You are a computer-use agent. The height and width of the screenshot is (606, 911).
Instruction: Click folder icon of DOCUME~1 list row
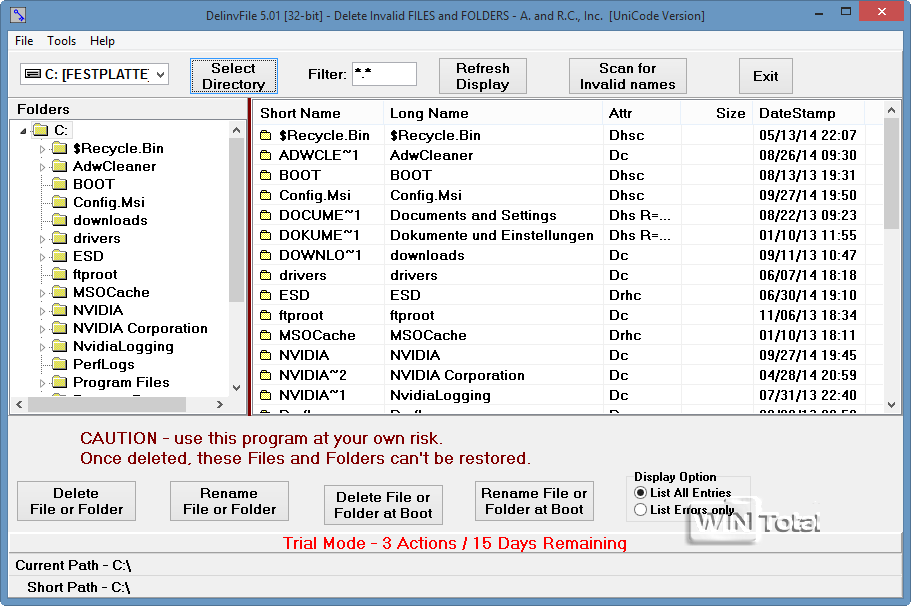tap(266, 216)
